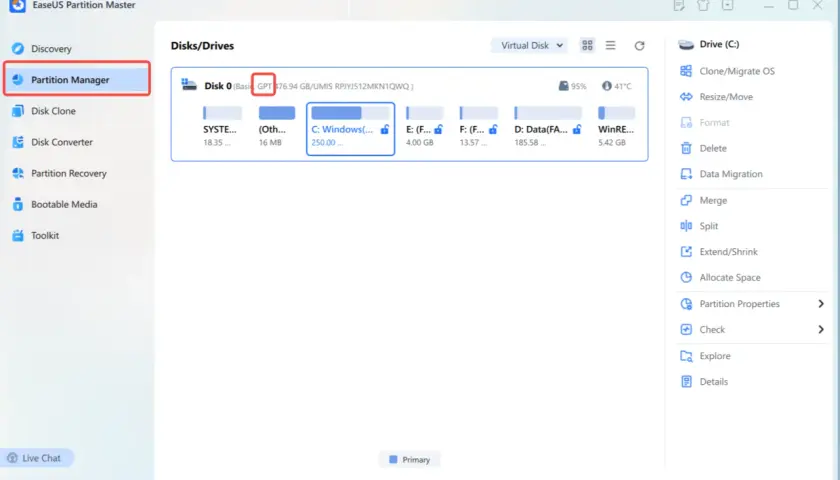Click the Disk 0 drive icon

click(189, 85)
